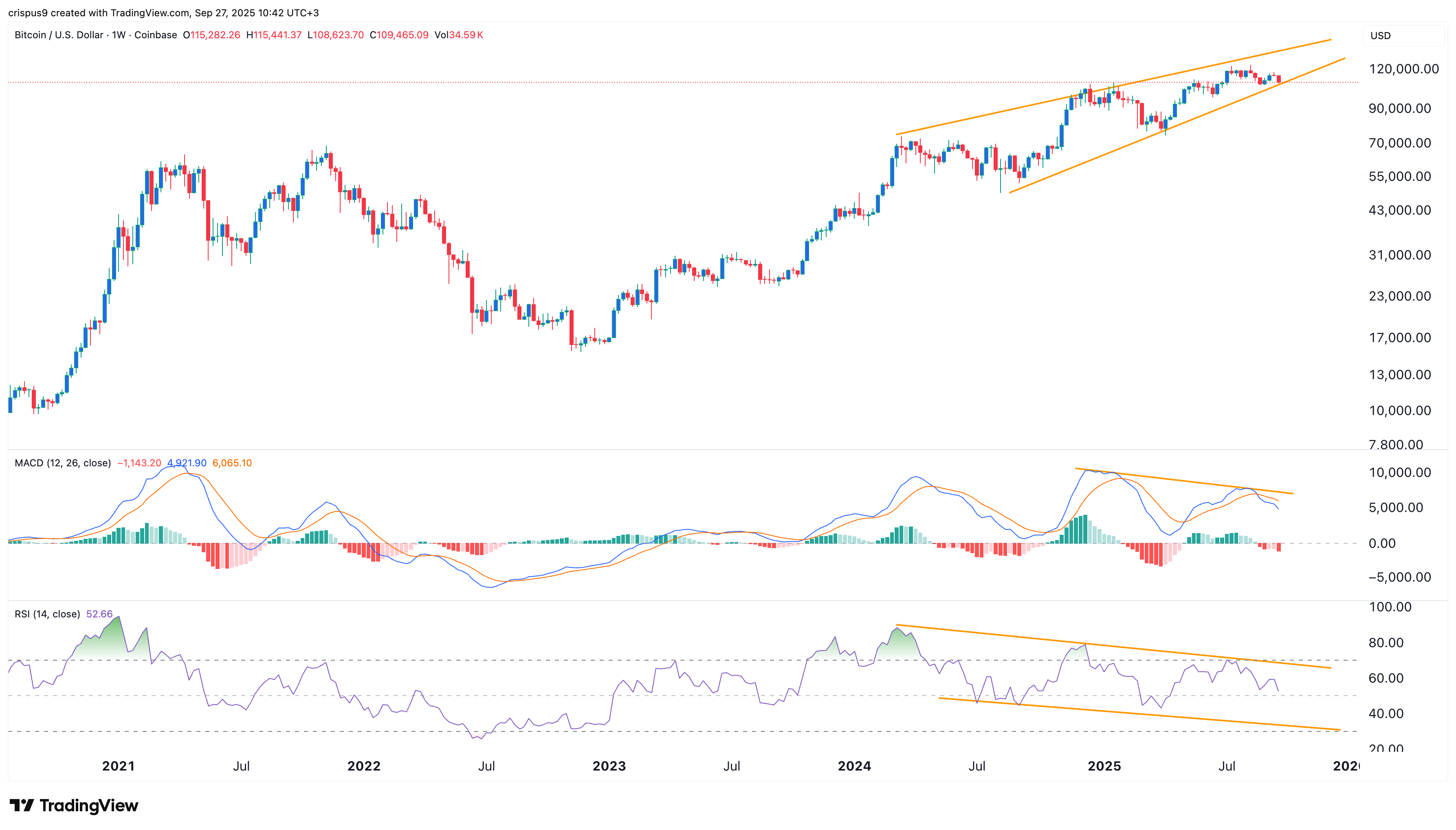Select the 2023 label on the time axis
This screenshot has width=1456, height=830.
[x=609, y=766]
